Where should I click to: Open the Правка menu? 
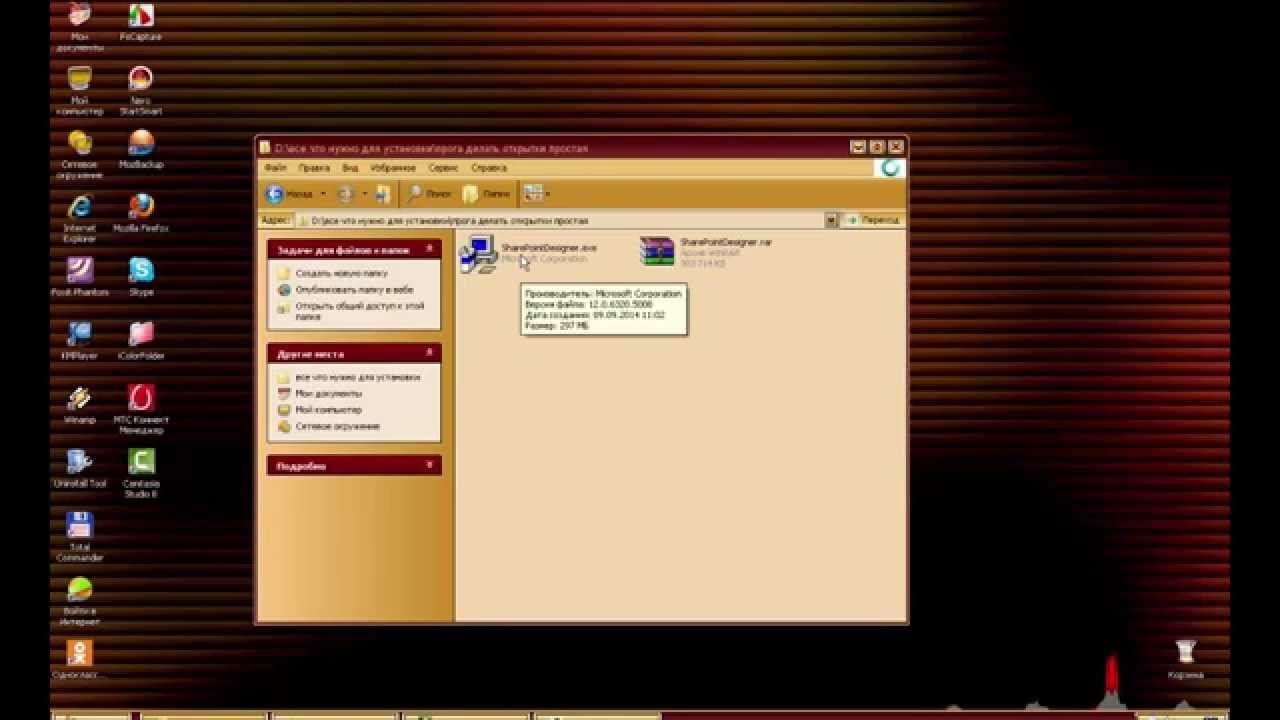click(x=314, y=168)
